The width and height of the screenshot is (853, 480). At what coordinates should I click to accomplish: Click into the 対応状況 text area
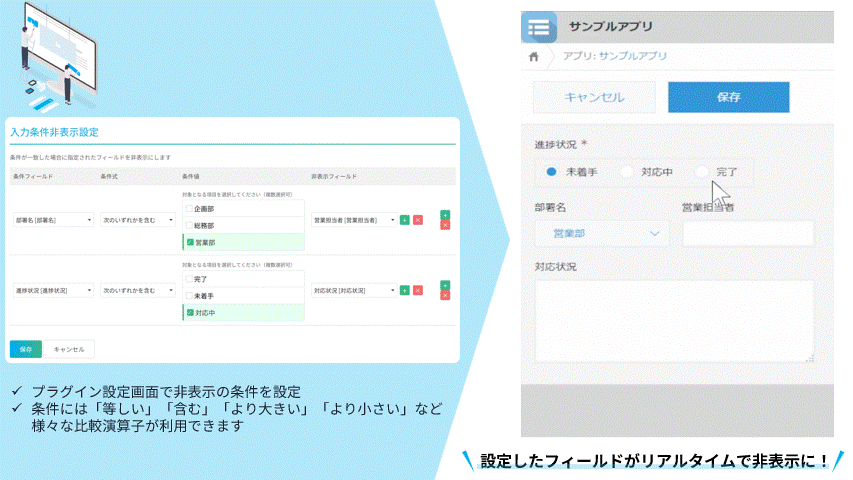coord(675,321)
